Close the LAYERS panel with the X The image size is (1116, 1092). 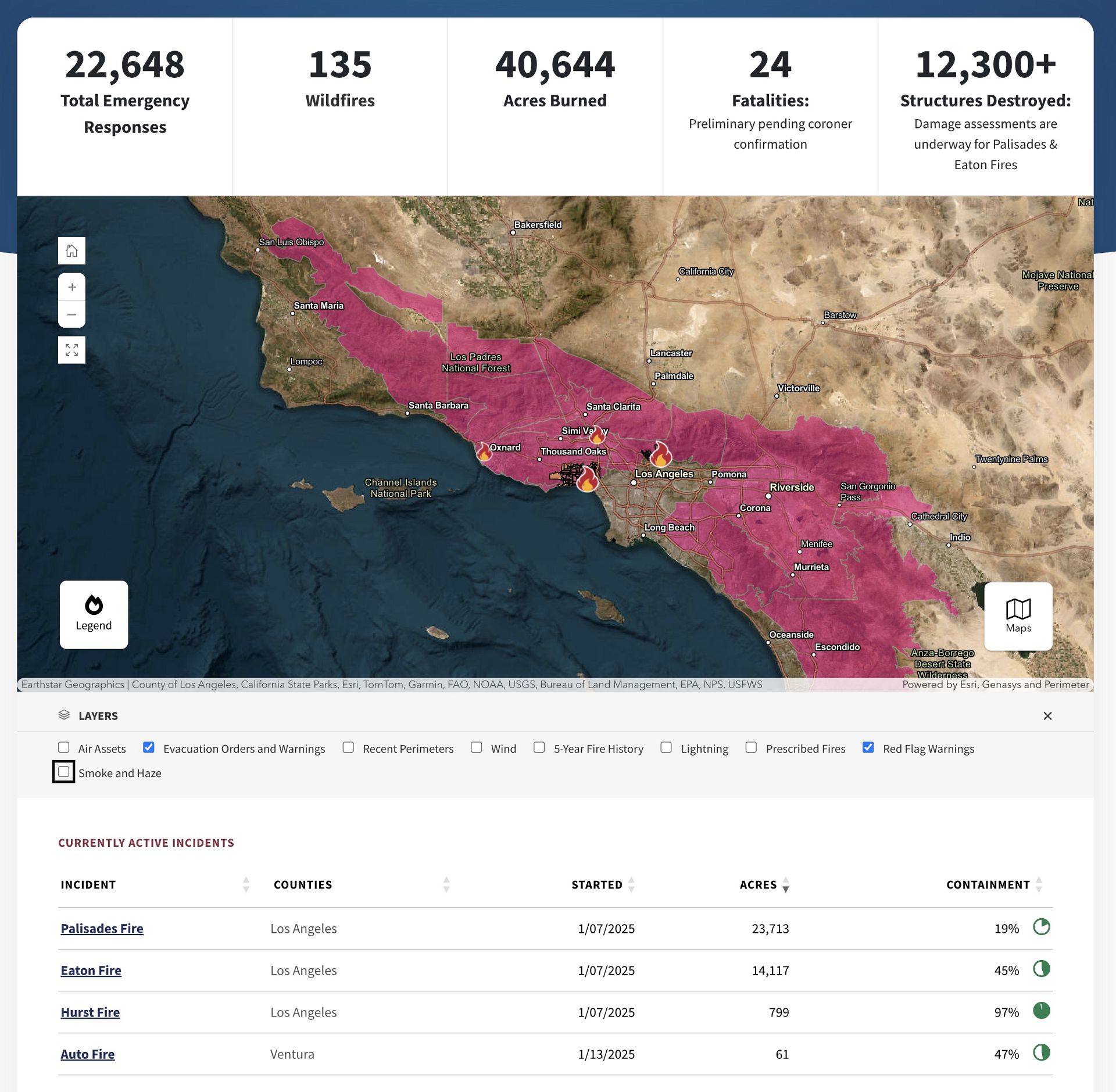(1048, 716)
